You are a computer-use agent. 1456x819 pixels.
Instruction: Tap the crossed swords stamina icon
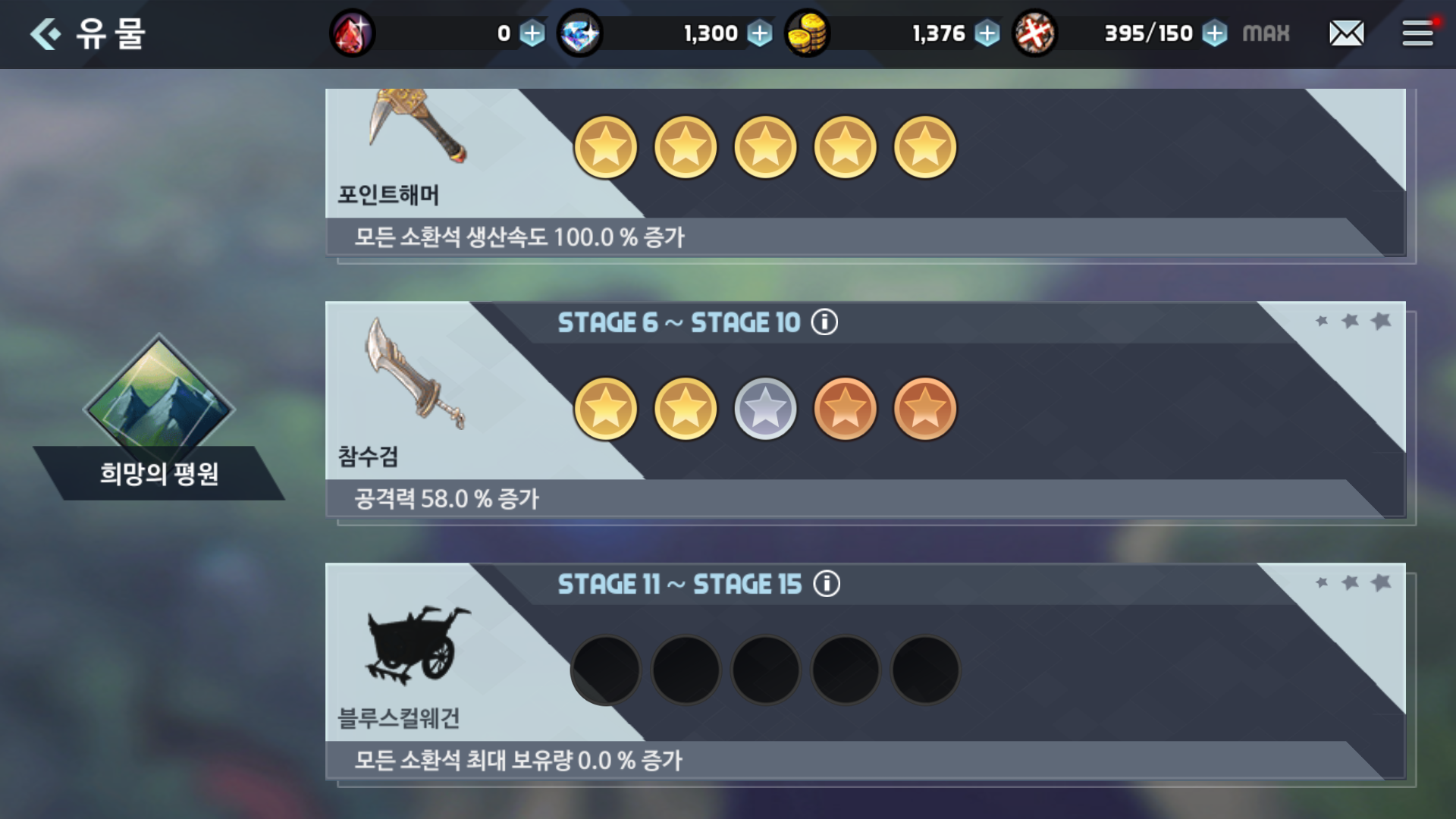pyautogui.click(x=1034, y=34)
